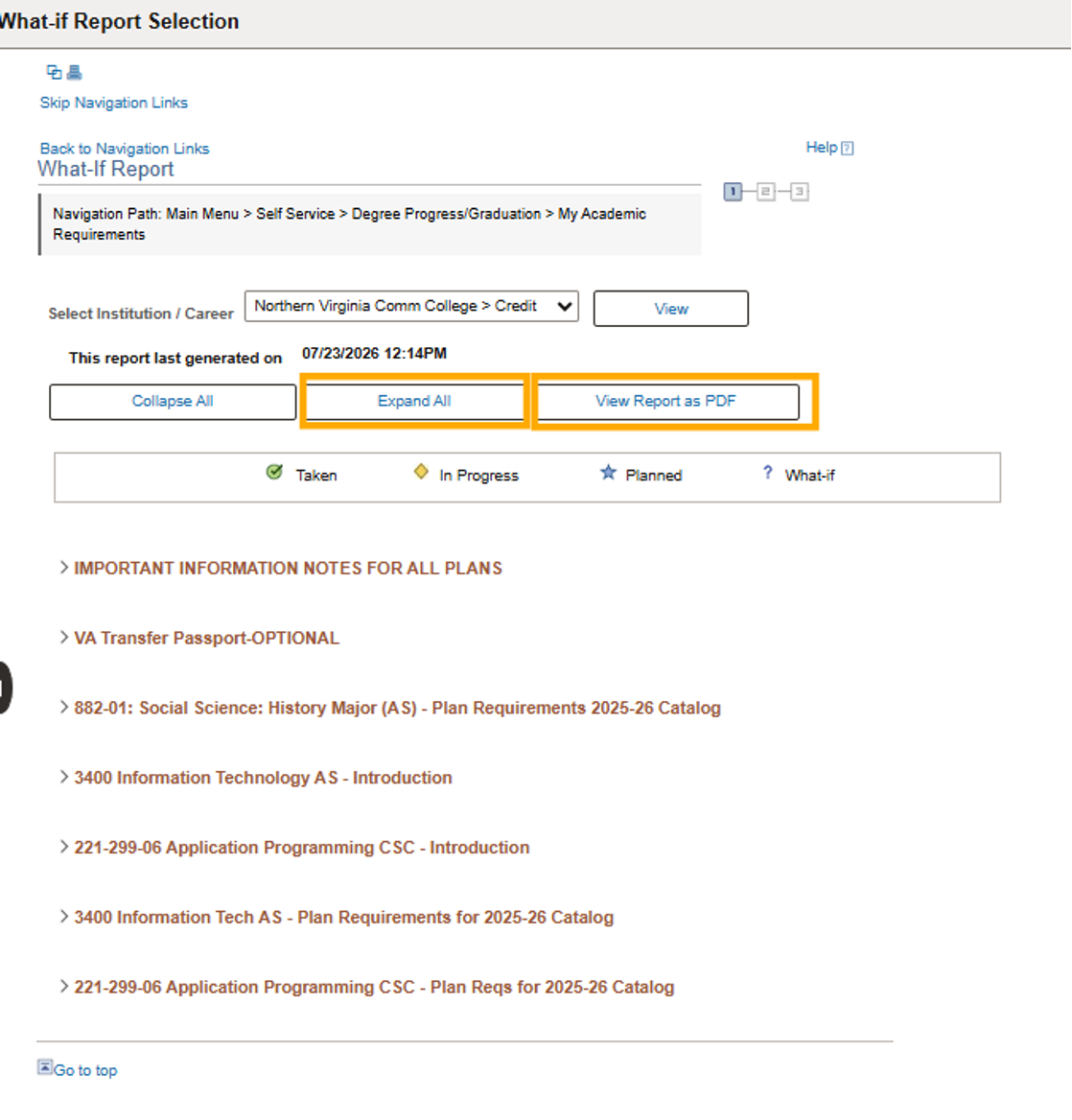Click 882-01 Social Science History Major heading
The image size is (1072, 1120).
(x=397, y=709)
